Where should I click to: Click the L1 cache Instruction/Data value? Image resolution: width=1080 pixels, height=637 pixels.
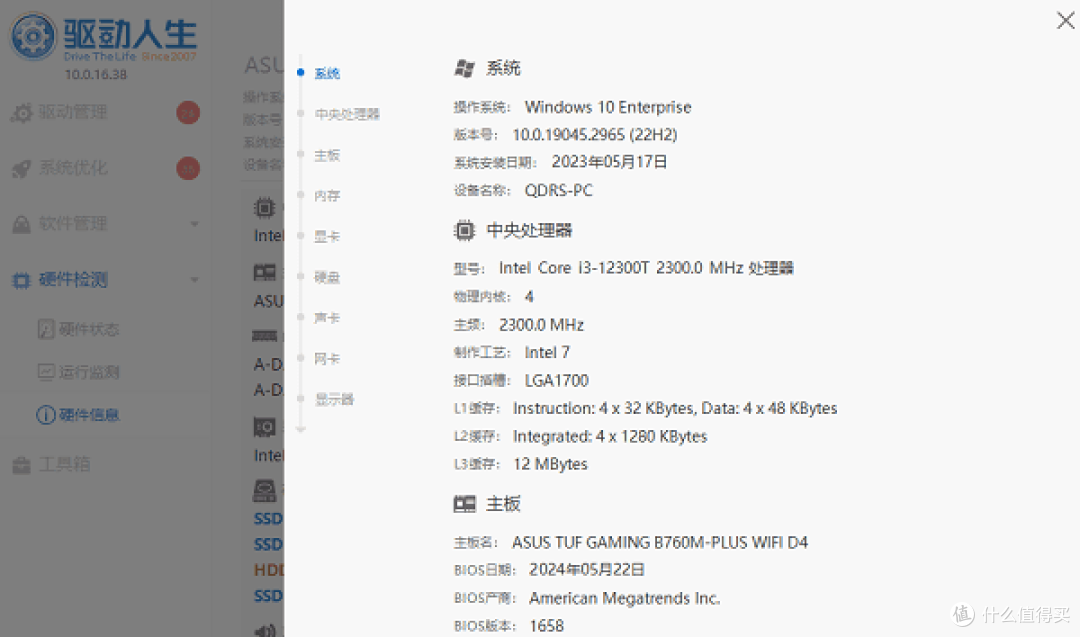(675, 408)
